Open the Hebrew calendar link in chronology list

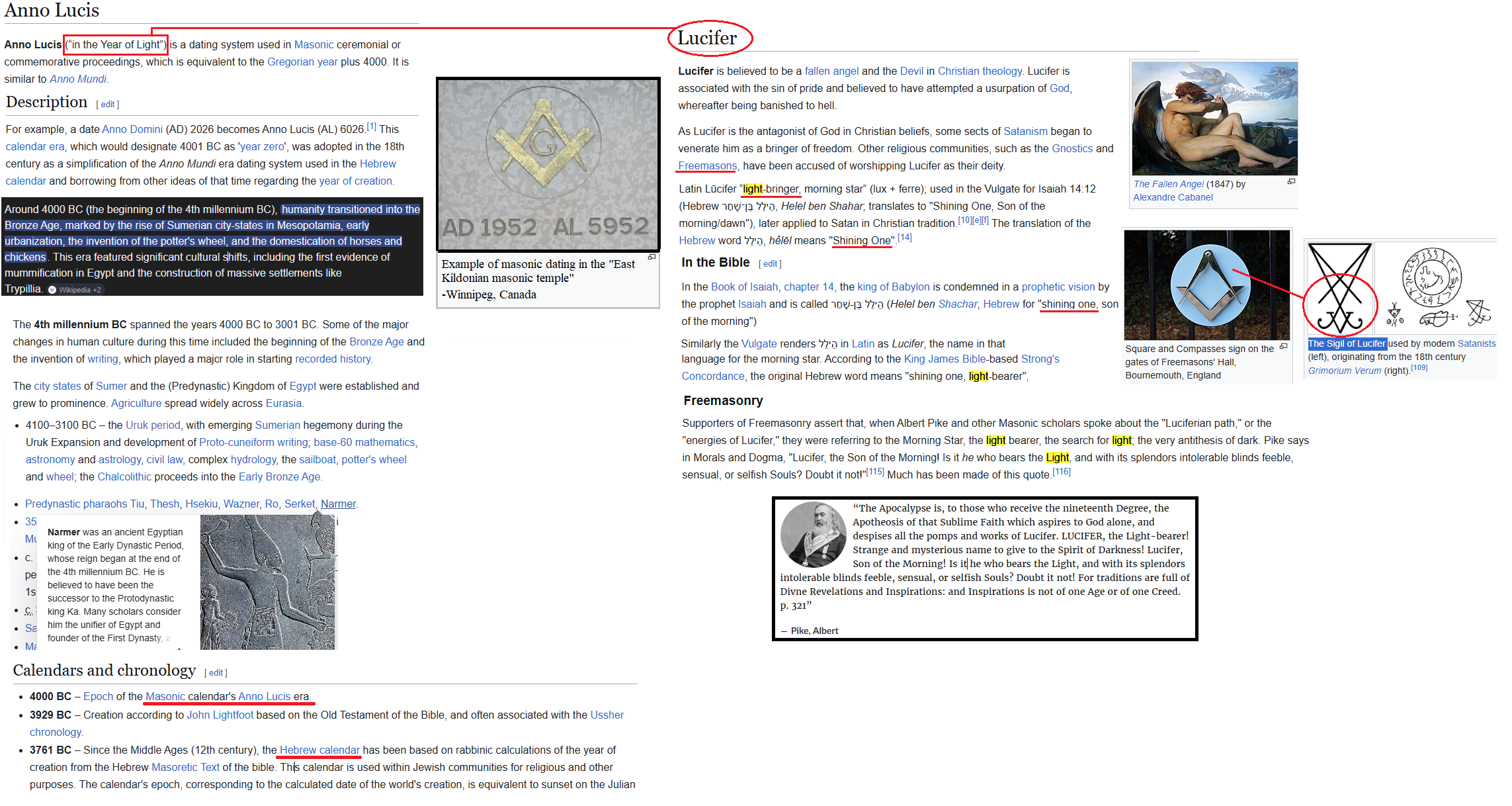[319, 750]
